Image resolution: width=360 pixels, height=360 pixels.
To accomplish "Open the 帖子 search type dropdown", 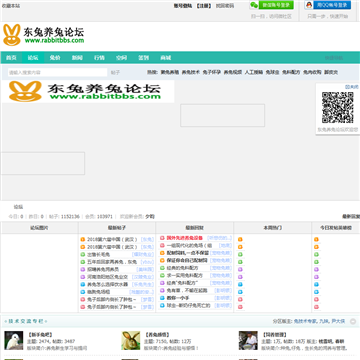I will 115,72.
